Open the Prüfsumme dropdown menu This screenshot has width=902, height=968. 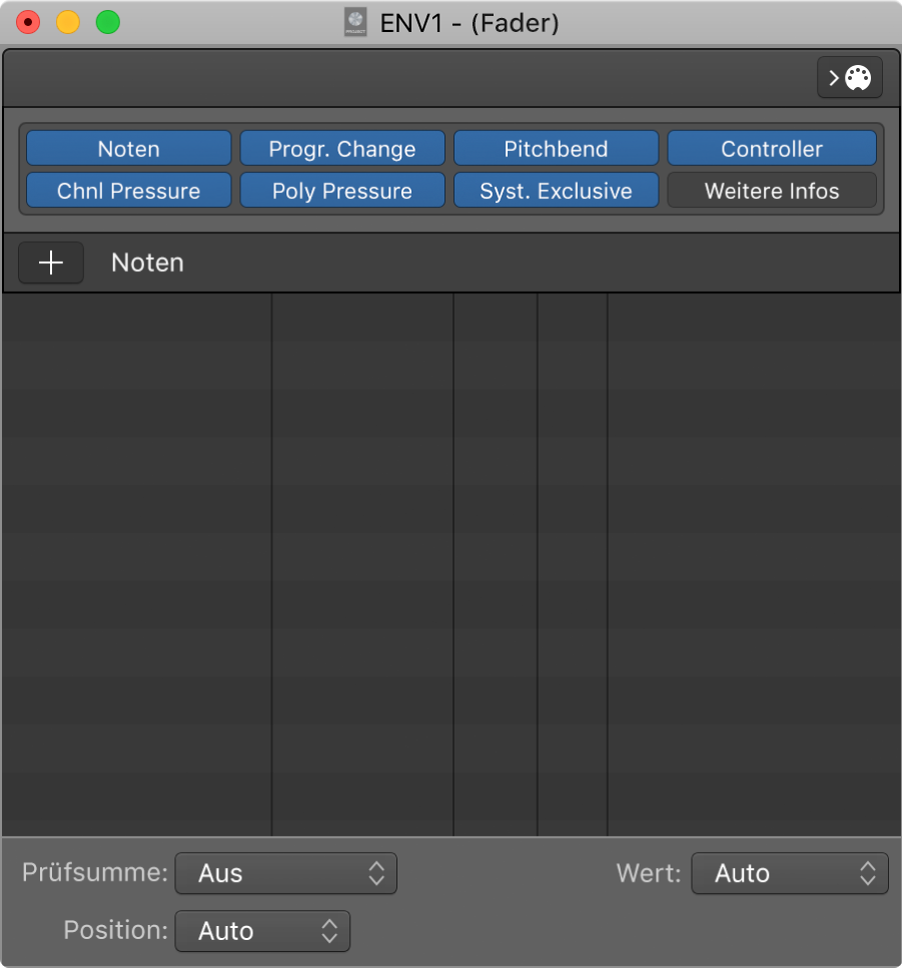tap(286, 873)
